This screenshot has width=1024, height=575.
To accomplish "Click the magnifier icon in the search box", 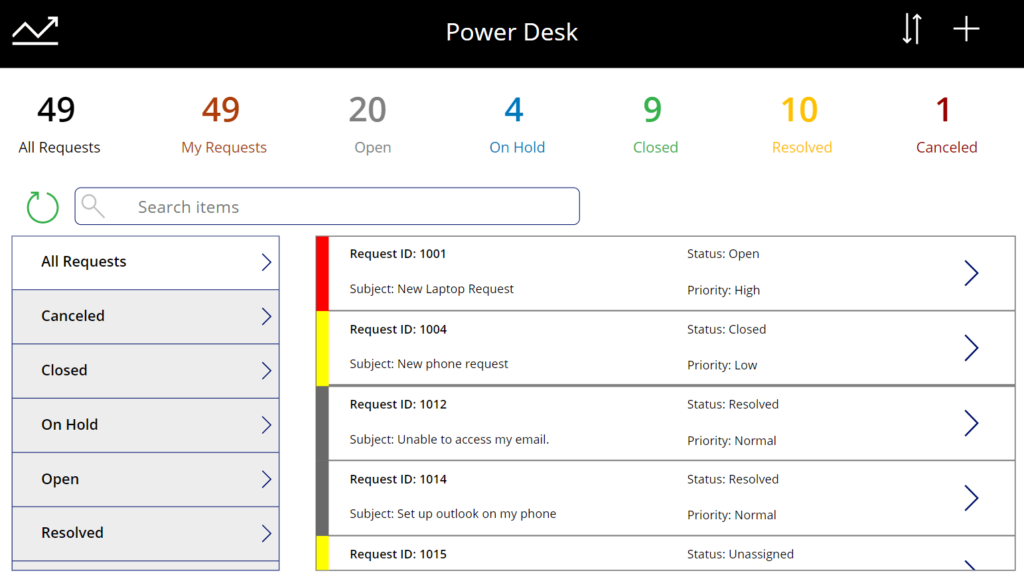I will click(93, 206).
